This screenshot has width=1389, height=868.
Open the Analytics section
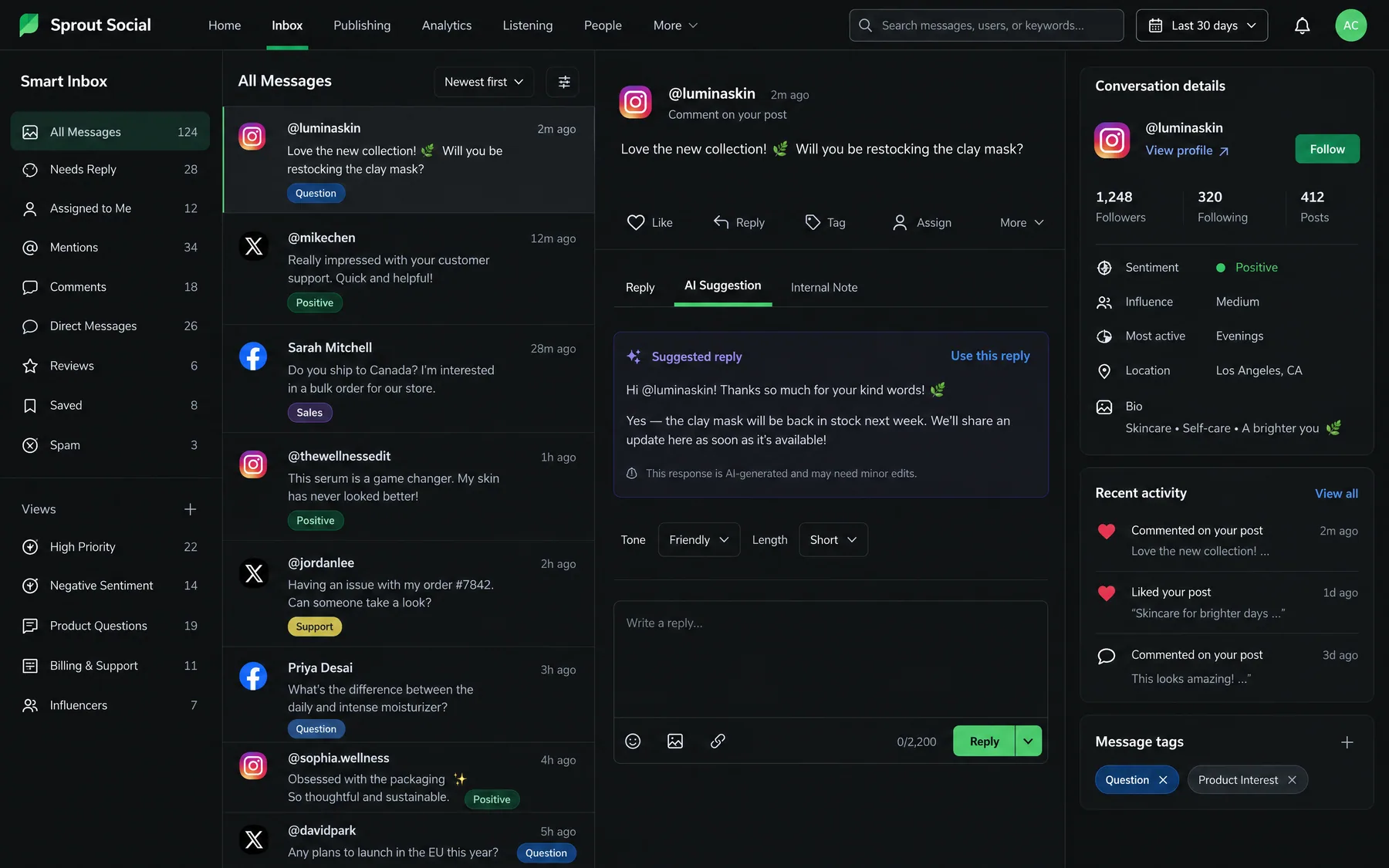tap(446, 25)
